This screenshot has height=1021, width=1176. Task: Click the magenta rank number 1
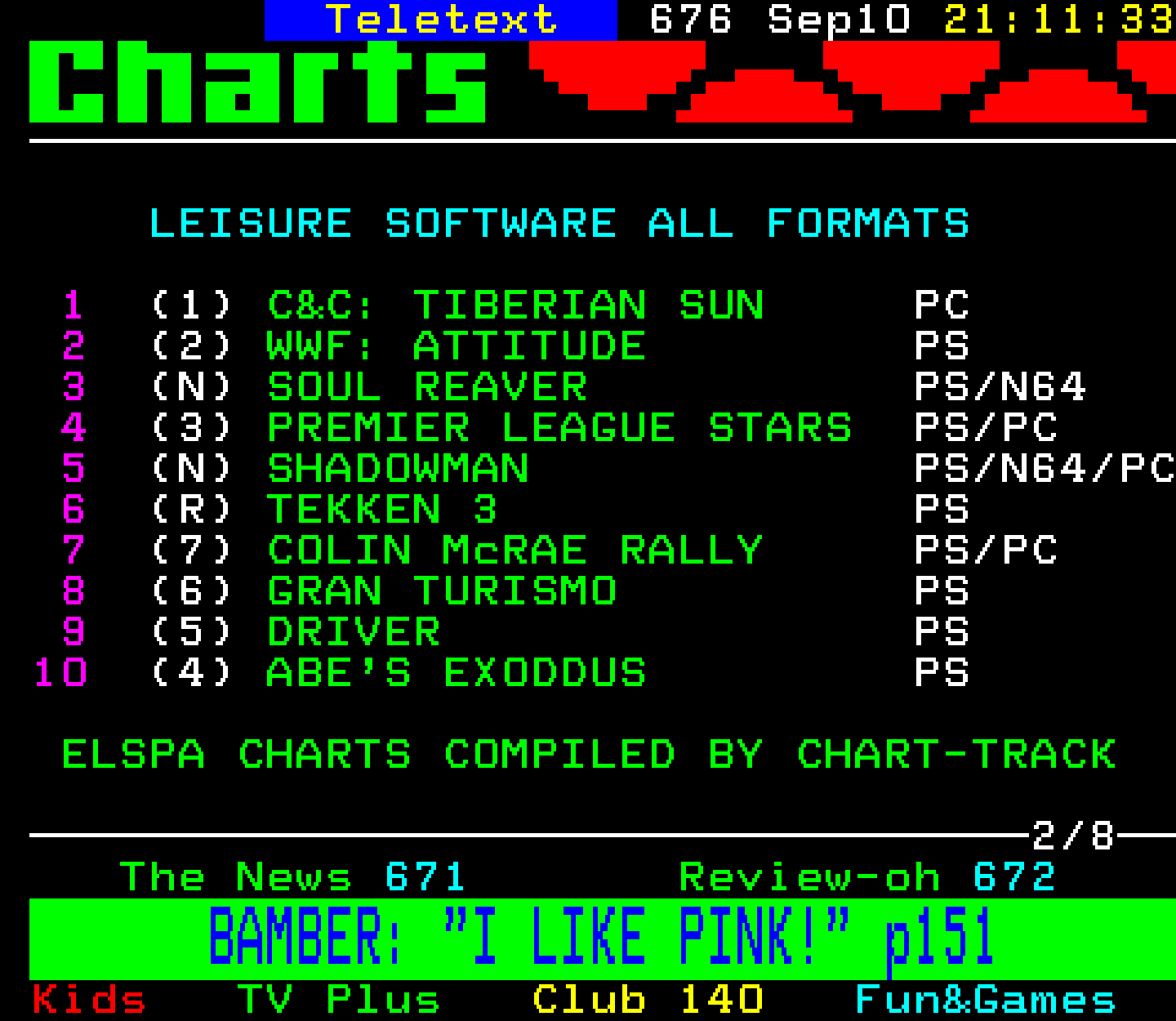73,305
